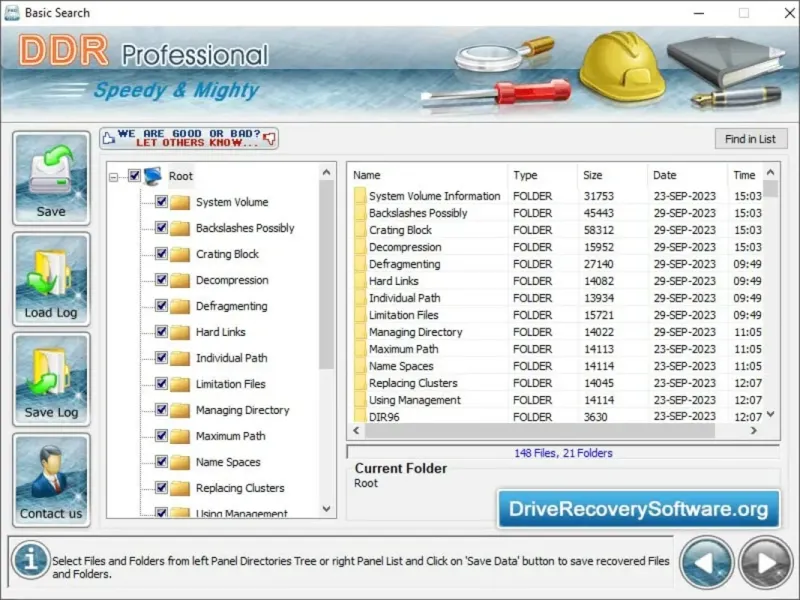The height and width of the screenshot is (600, 800).
Task: Click folder icon of System Volume Information row
Action: [x=360, y=195]
